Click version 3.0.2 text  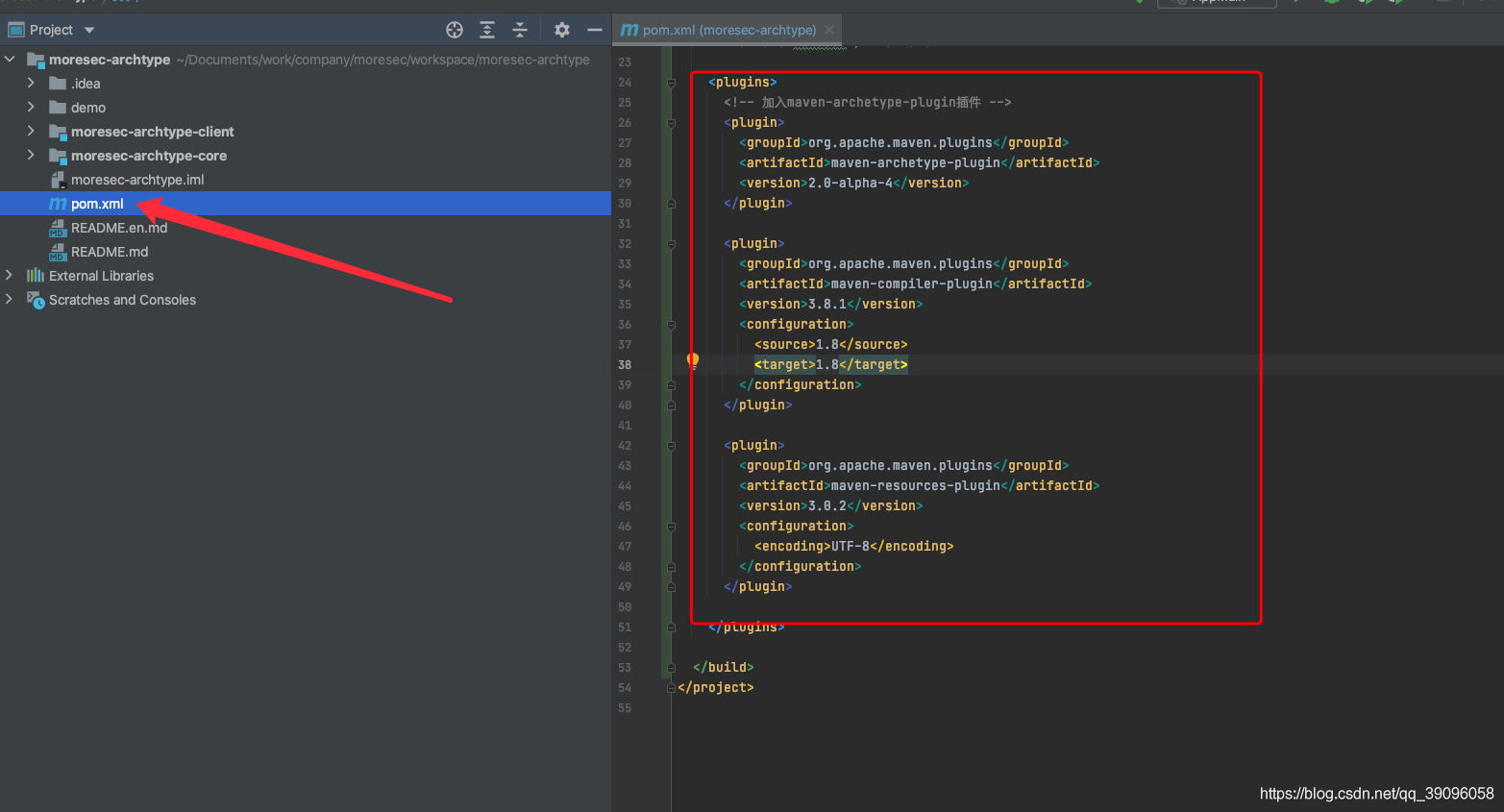tap(827, 506)
